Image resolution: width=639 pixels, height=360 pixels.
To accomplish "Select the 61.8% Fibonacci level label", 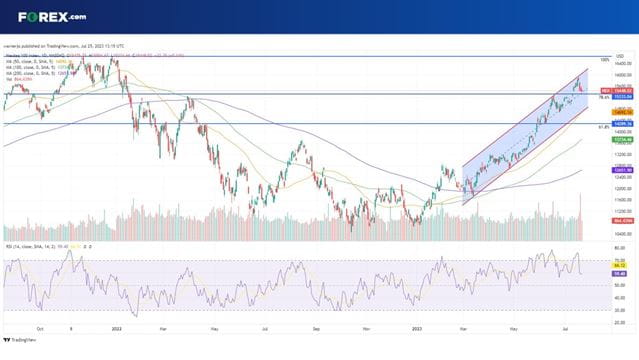I will [x=604, y=127].
